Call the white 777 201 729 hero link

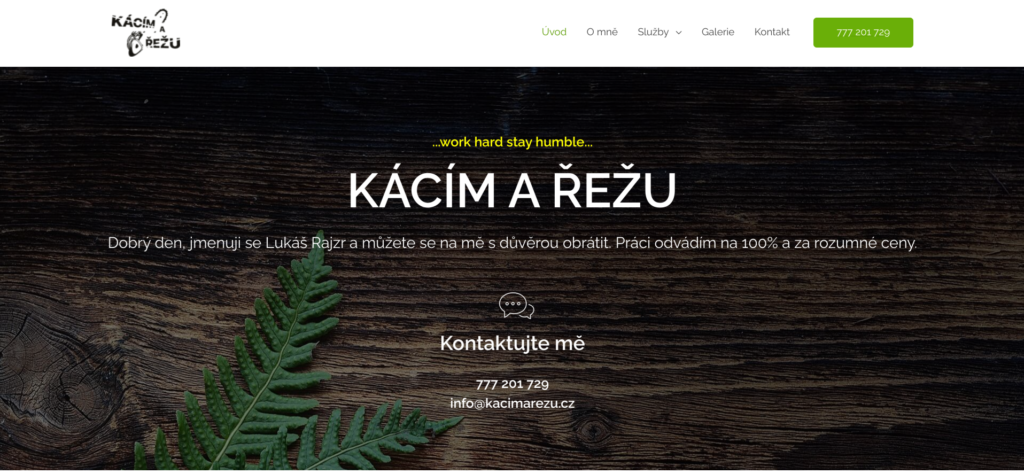pyautogui.click(x=512, y=384)
